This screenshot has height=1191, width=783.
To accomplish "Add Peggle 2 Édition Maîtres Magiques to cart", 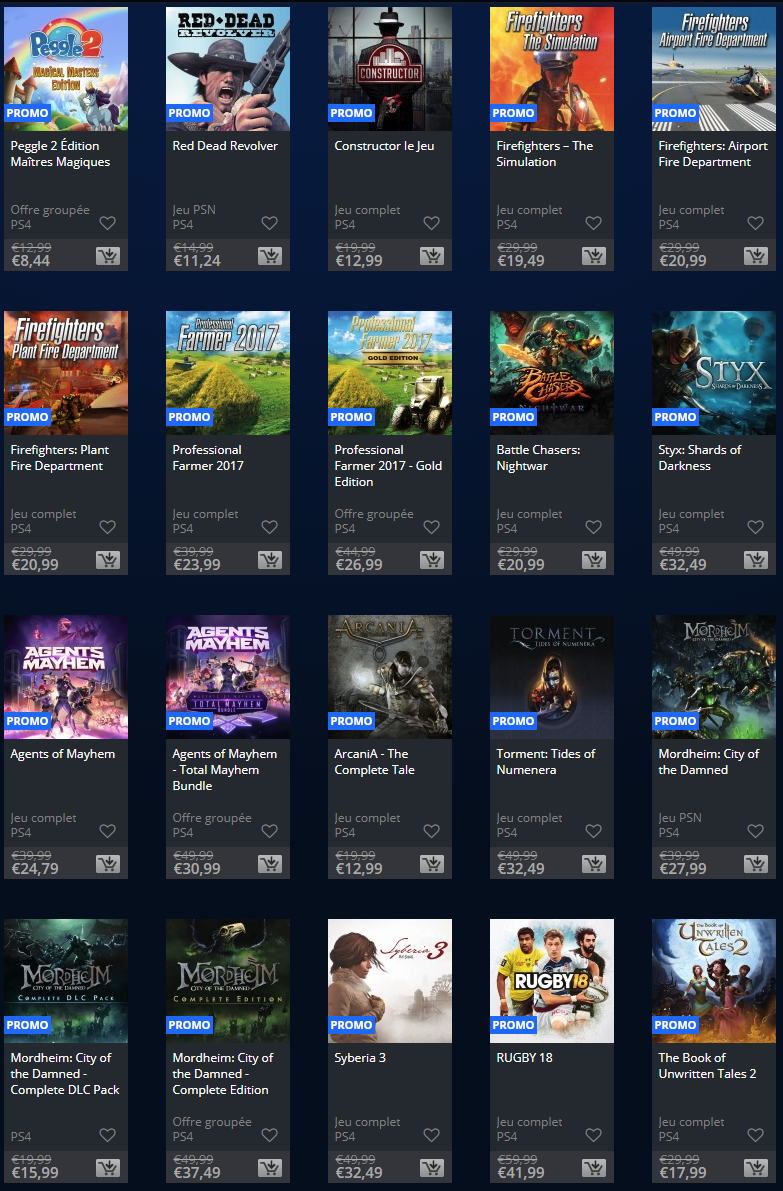I will (x=107, y=256).
